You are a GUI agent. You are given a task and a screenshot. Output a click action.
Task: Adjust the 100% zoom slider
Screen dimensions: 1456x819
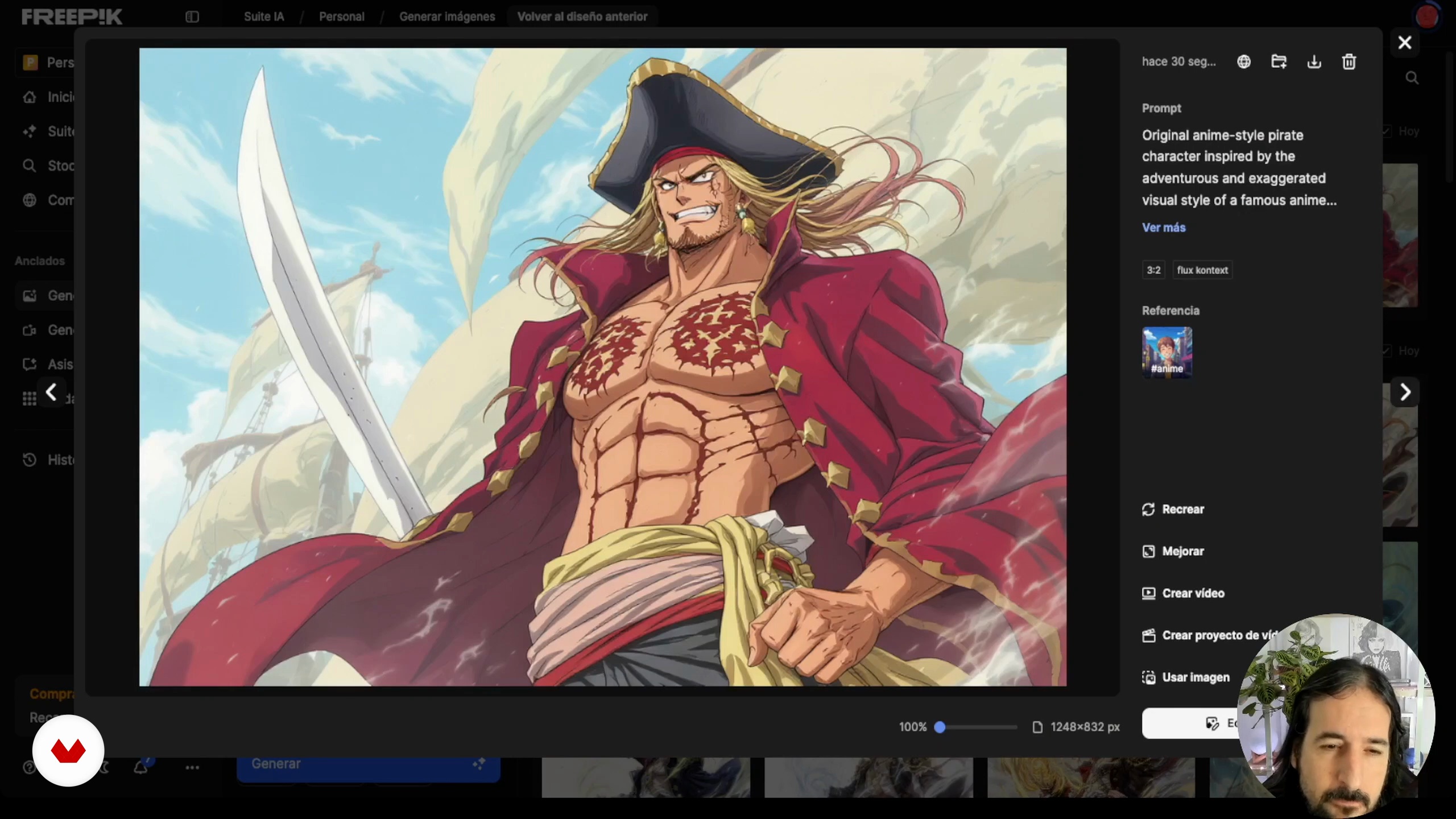[x=940, y=727]
